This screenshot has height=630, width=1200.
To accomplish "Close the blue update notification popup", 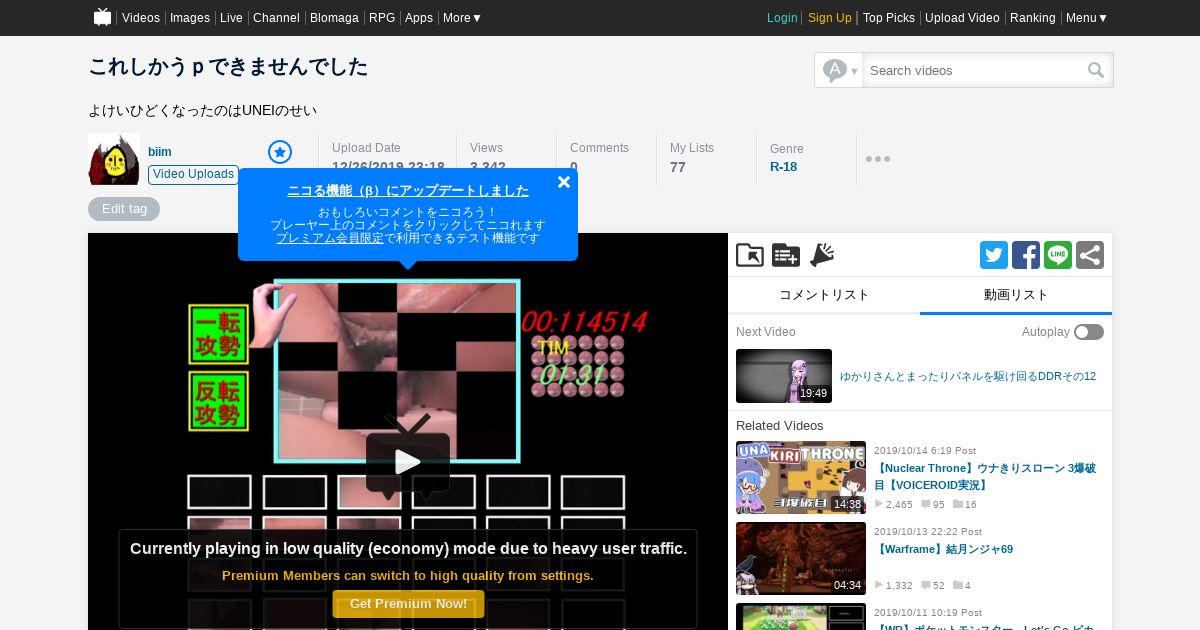I will (x=564, y=182).
